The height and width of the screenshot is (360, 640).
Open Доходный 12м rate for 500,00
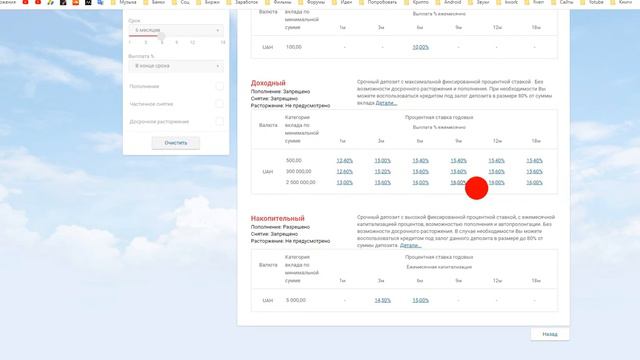[x=496, y=161]
